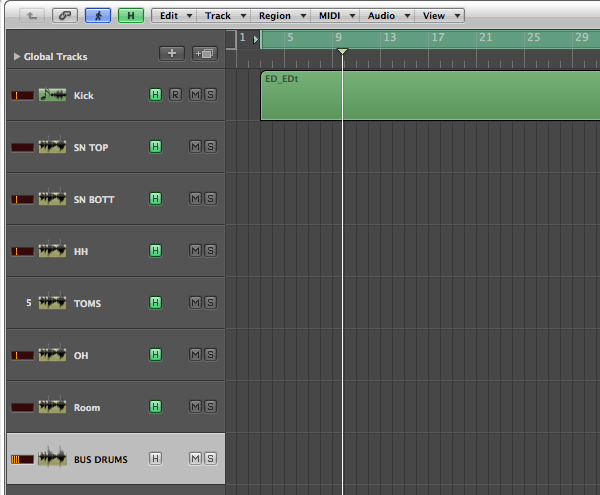Image resolution: width=600 pixels, height=495 pixels.
Task: Click the Edit menu dropdown arrow
Action: click(189, 16)
